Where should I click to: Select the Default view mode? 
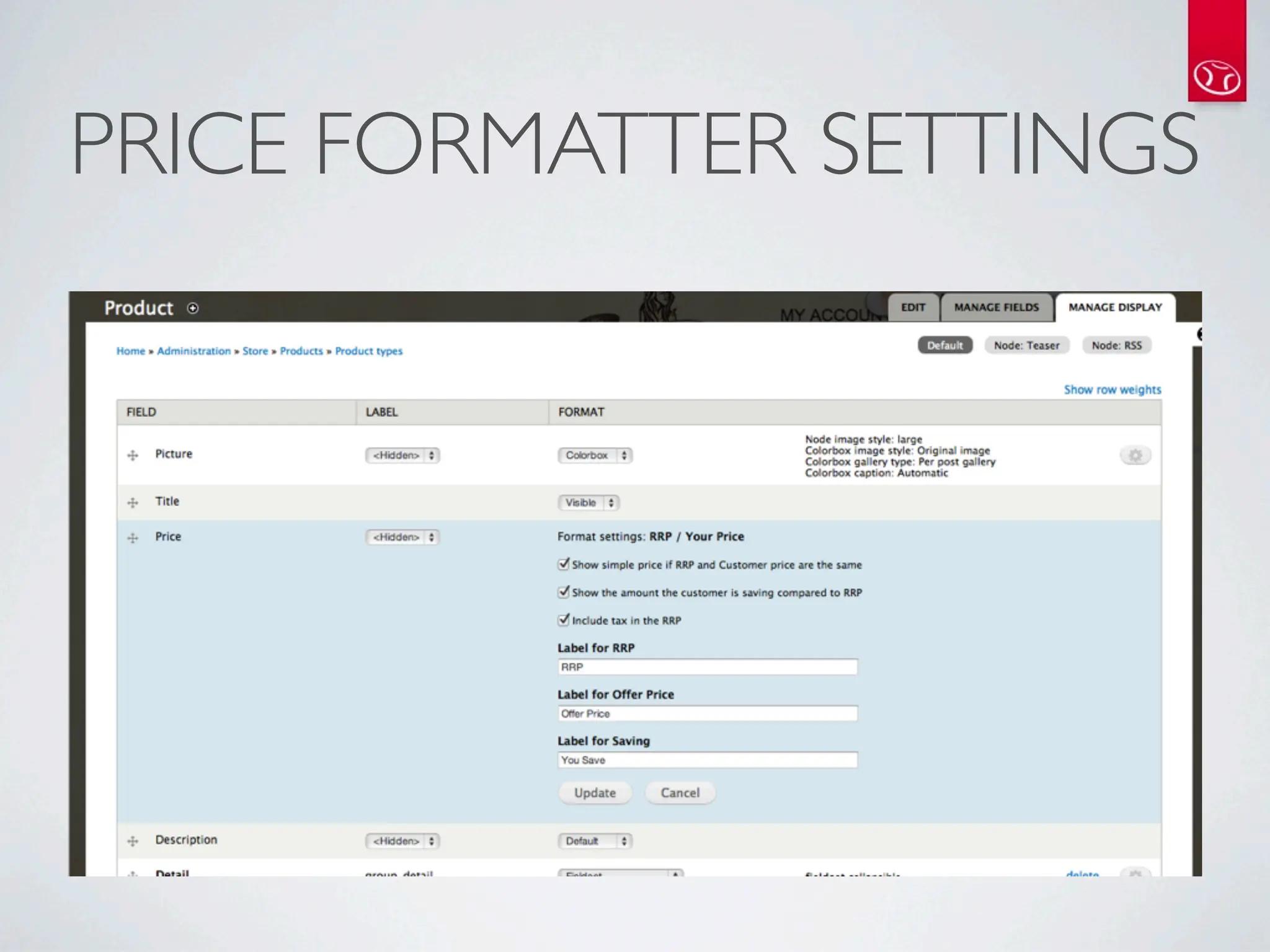click(945, 345)
